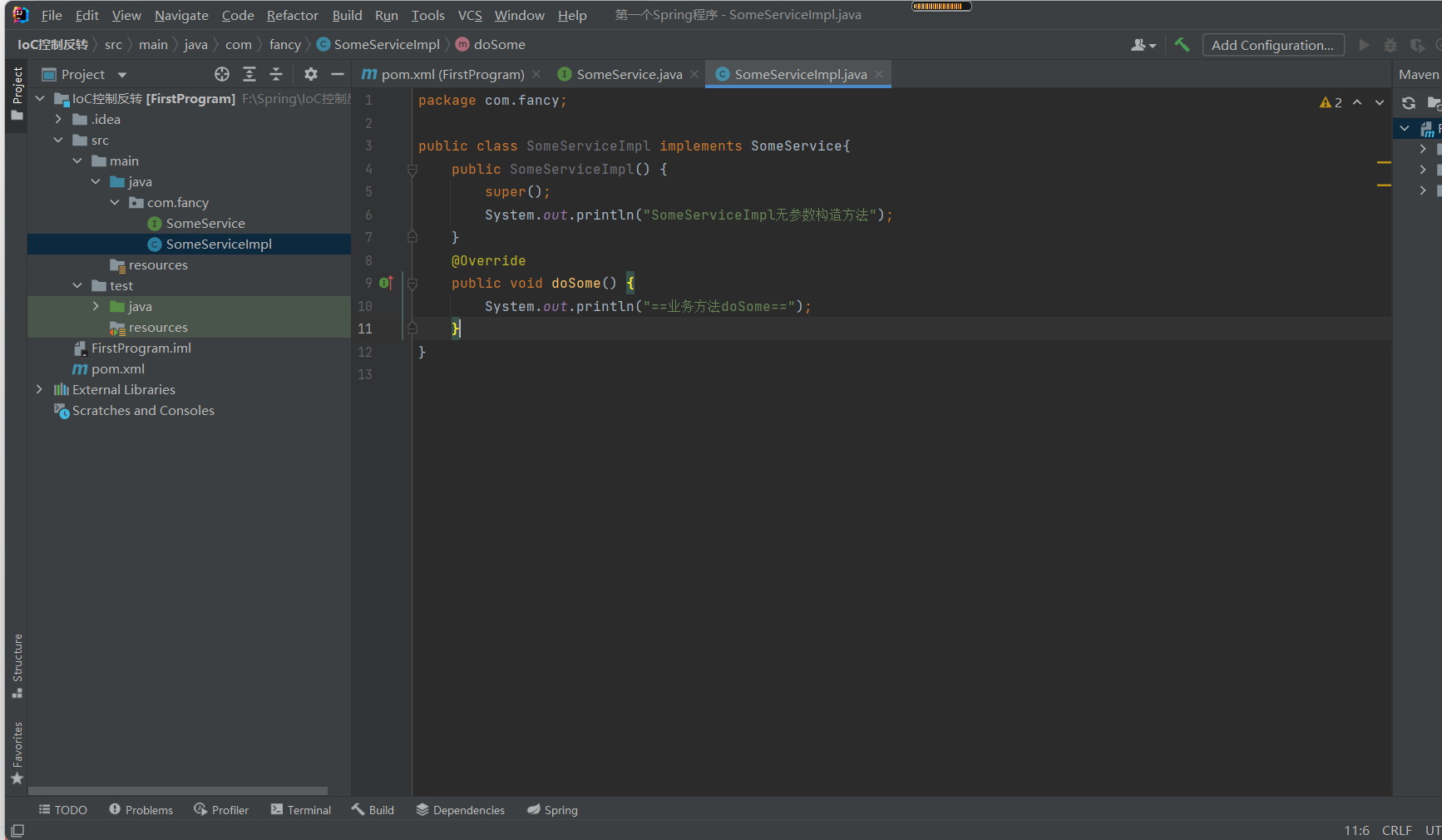
Task: Fold the doSome method at line 9
Action: click(412, 284)
